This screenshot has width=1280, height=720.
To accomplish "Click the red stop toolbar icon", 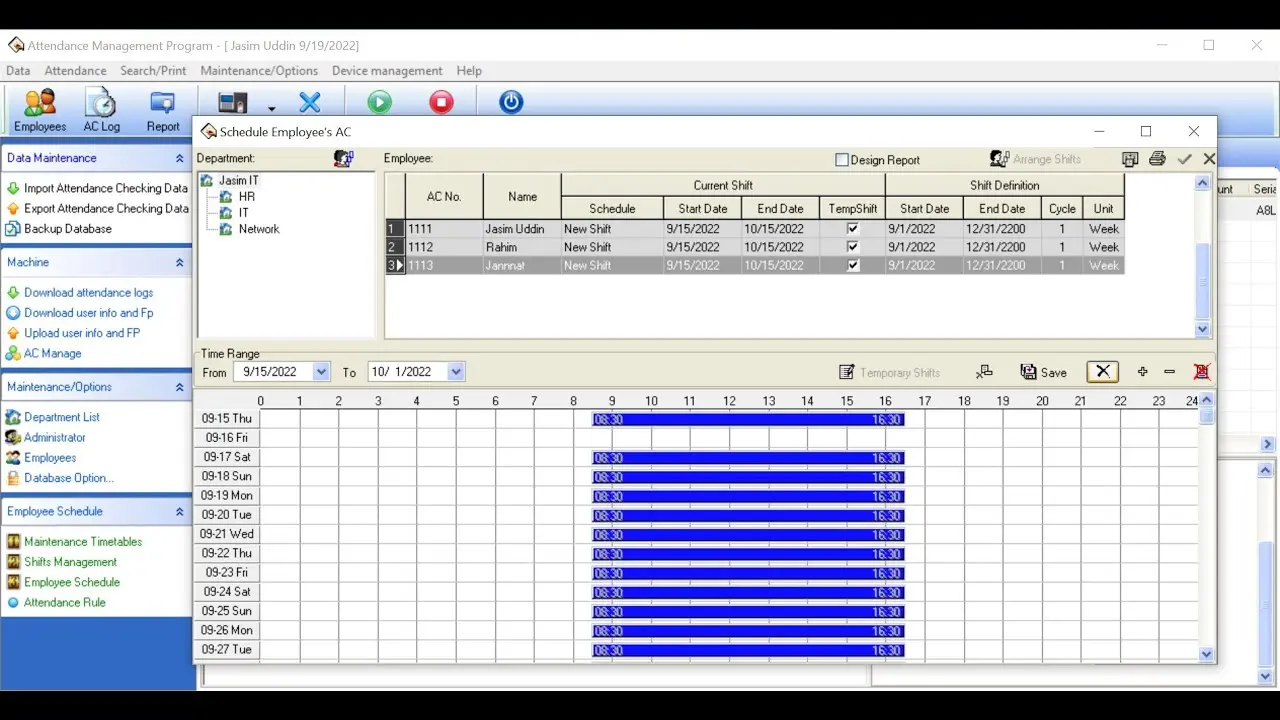I will tap(441, 102).
